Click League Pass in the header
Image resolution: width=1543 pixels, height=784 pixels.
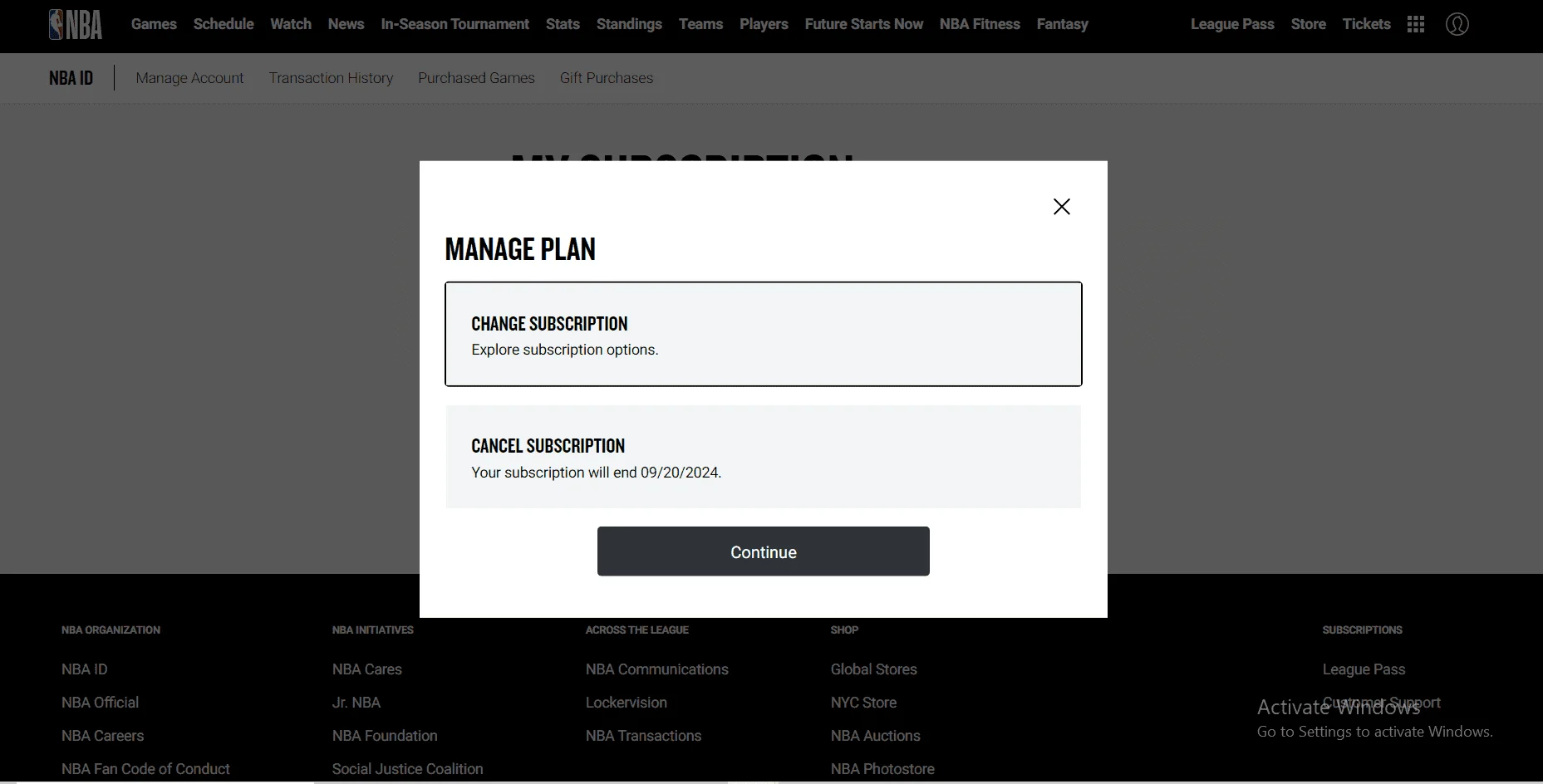1232,24
